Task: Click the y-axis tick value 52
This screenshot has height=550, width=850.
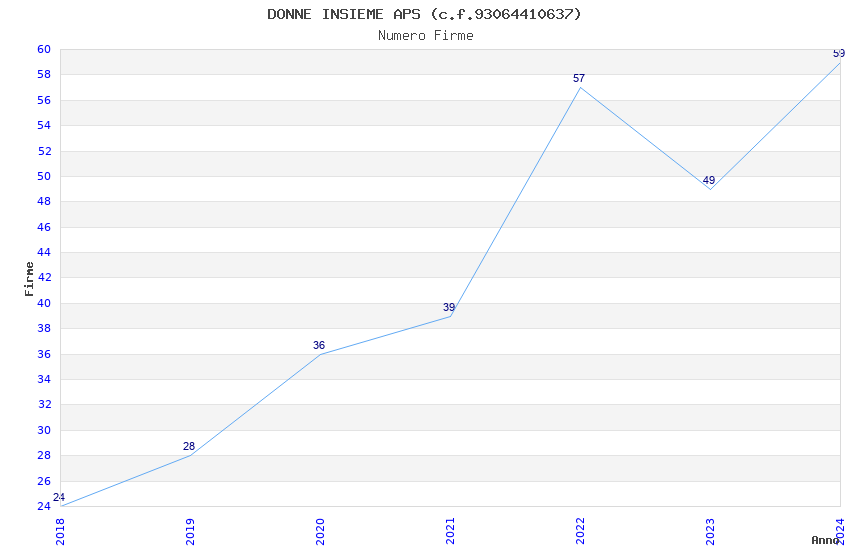Action: (44, 151)
